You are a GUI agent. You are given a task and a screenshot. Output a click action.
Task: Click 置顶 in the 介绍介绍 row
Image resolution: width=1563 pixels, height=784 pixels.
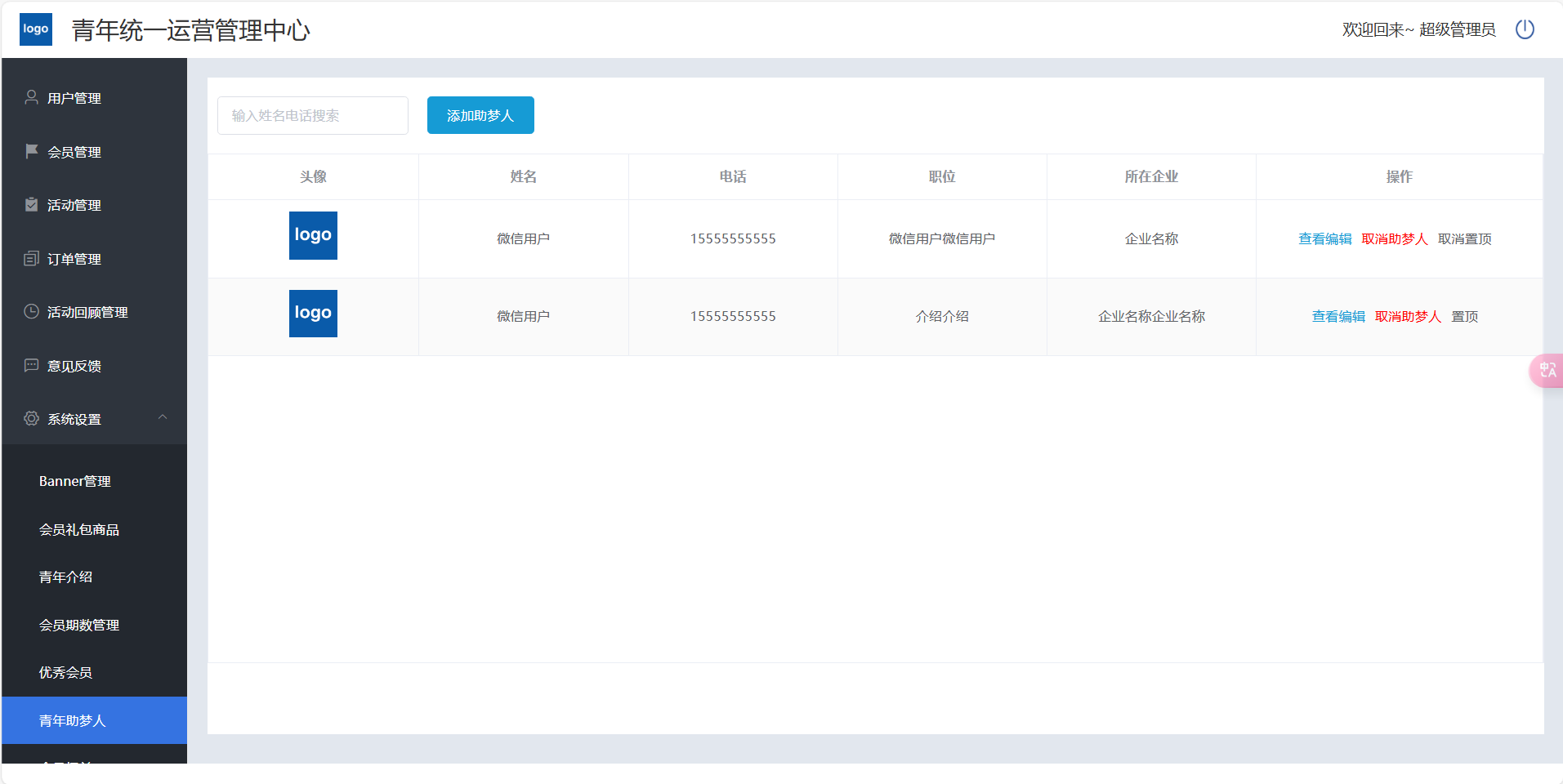click(x=1465, y=316)
